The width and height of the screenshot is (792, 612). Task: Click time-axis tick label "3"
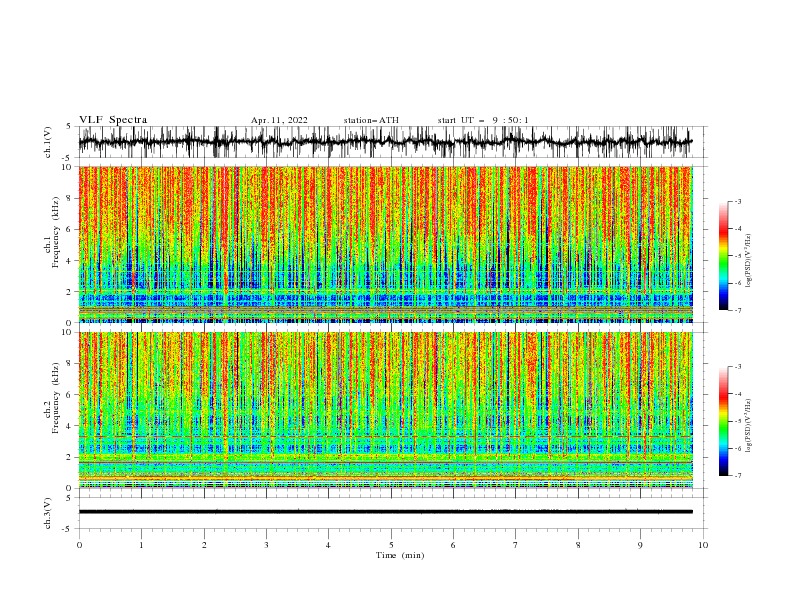click(x=266, y=545)
